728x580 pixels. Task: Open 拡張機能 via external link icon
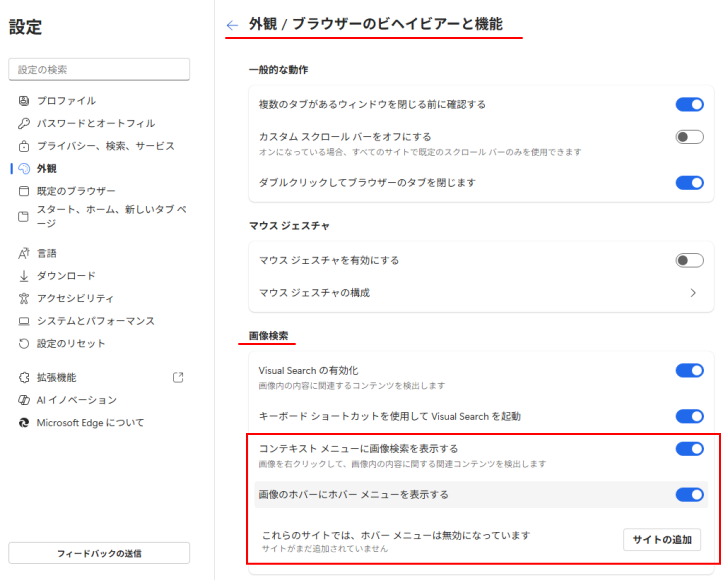coord(178,378)
